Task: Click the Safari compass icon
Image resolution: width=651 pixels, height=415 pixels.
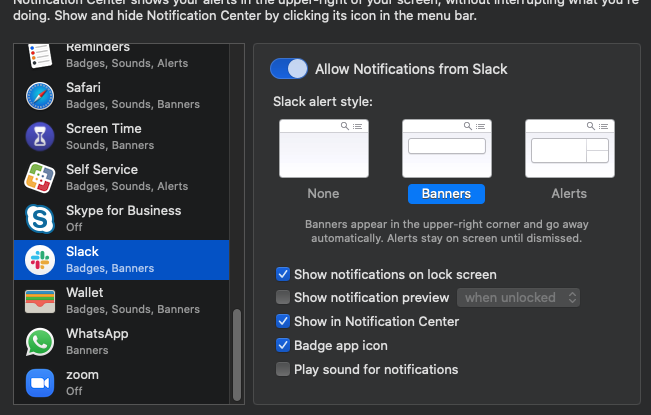Action: (x=40, y=96)
